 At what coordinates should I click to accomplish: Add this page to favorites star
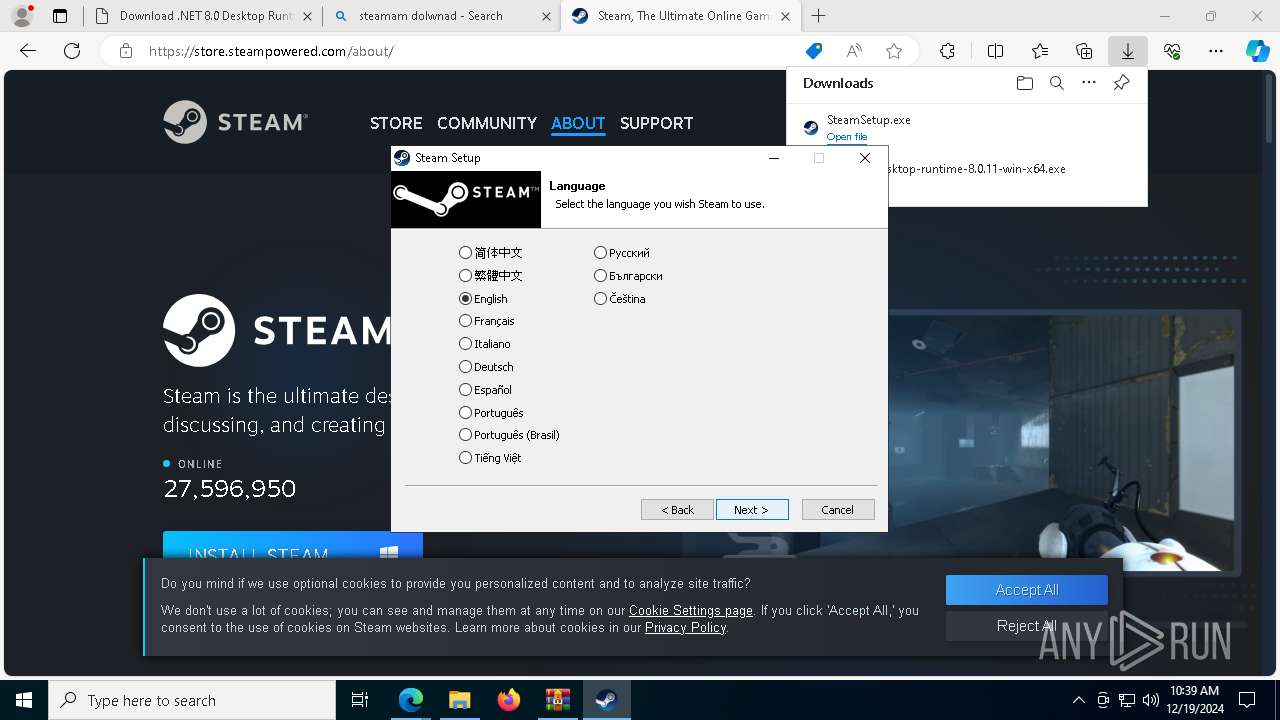coord(894,51)
